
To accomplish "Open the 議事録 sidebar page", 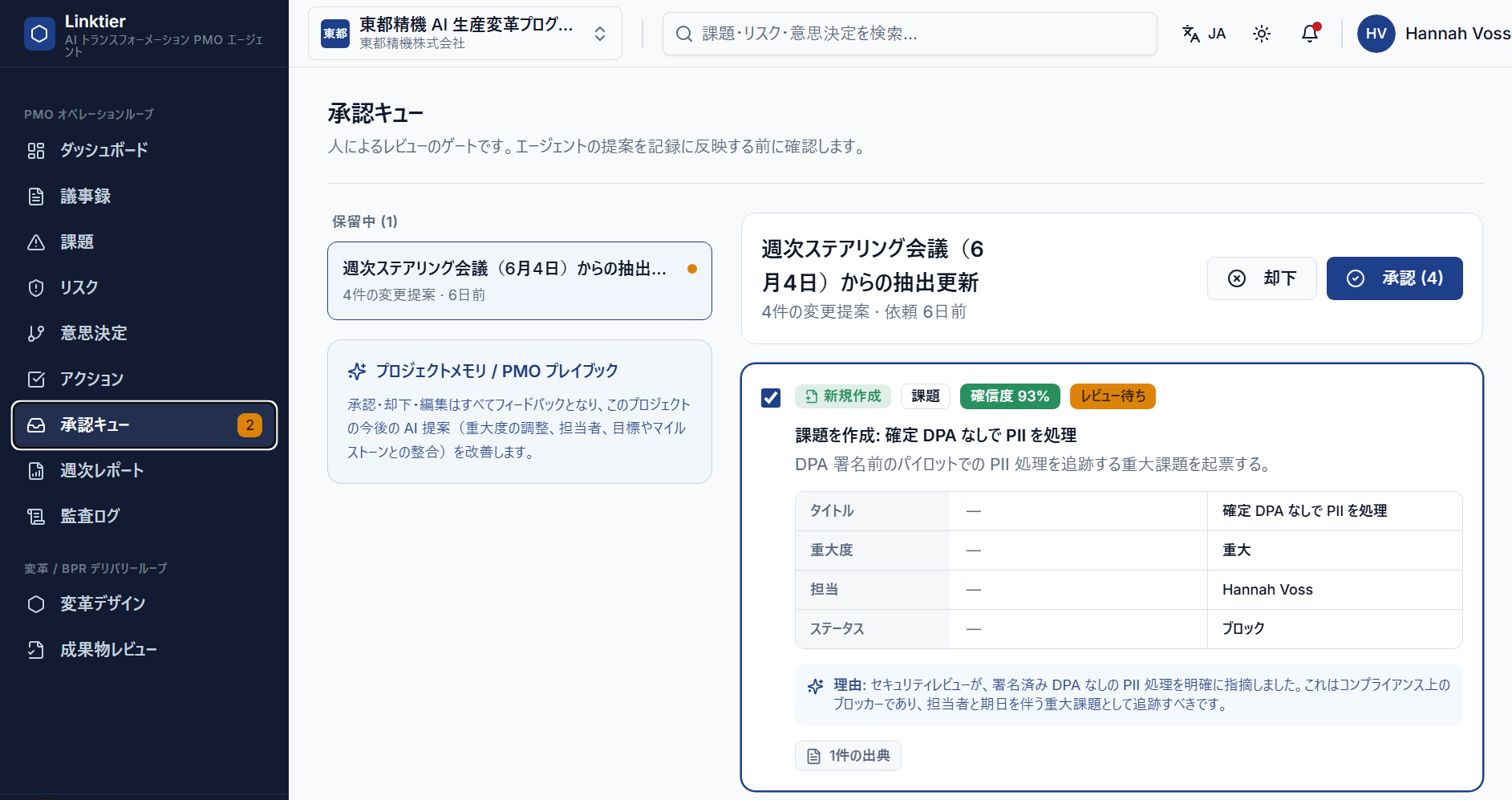I will (144, 197).
